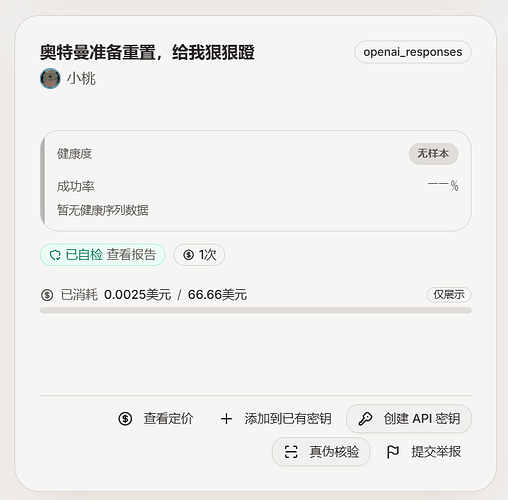Click the plus icon for 添加到已有密钥
Image resolution: width=508 pixels, height=500 pixels.
tap(226, 419)
